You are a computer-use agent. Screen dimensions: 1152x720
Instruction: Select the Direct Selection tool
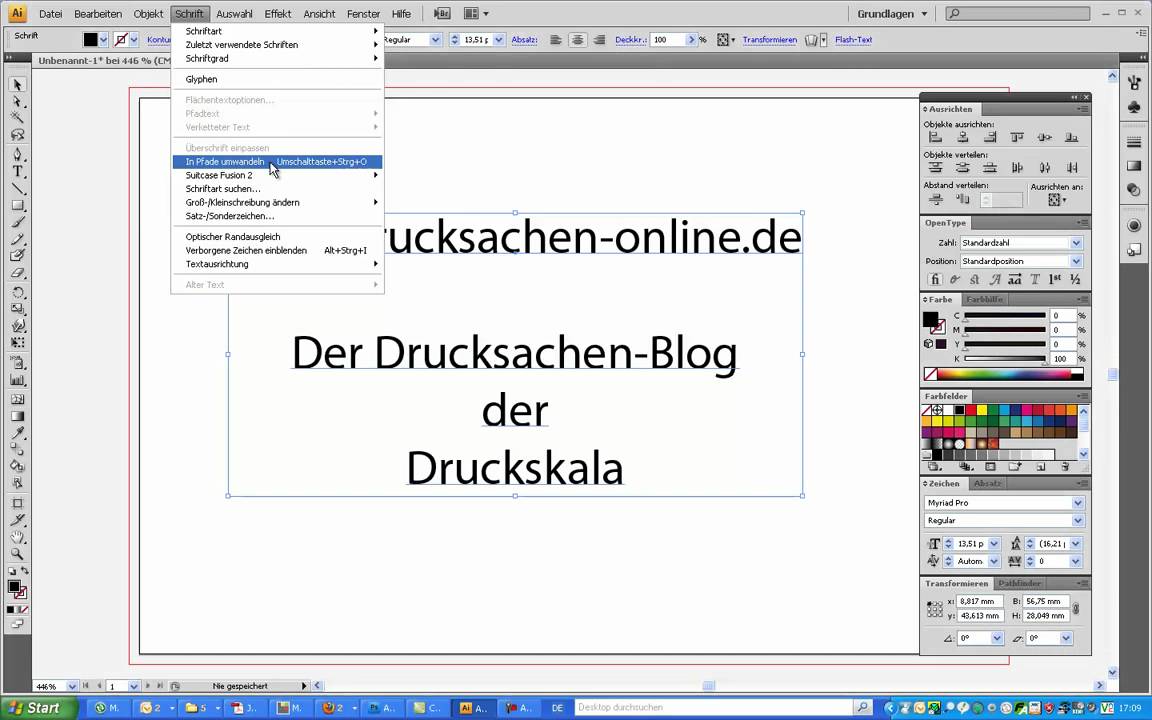[18, 101]
